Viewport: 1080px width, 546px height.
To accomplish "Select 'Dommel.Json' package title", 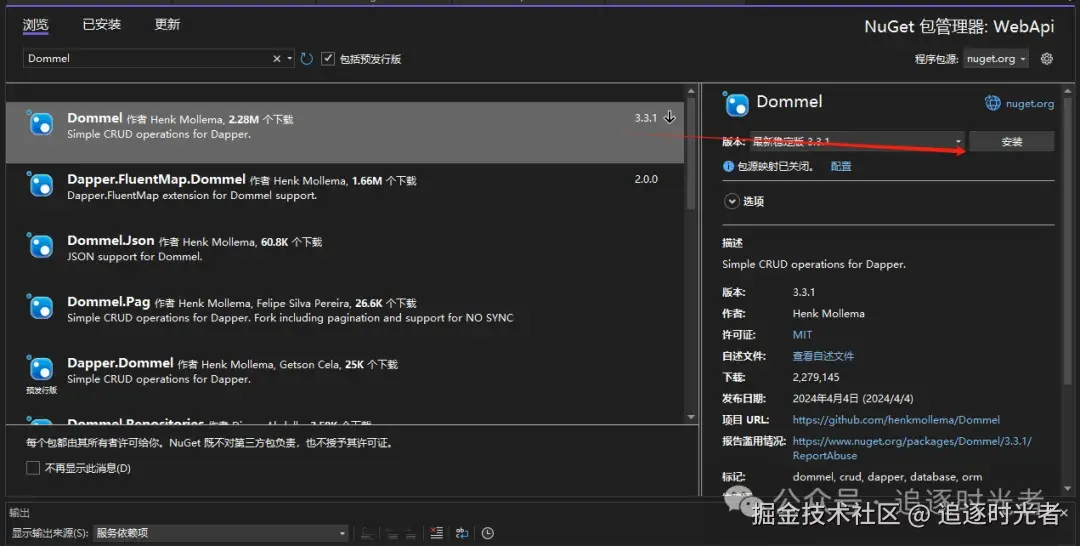I will click(x=111, y=240).
